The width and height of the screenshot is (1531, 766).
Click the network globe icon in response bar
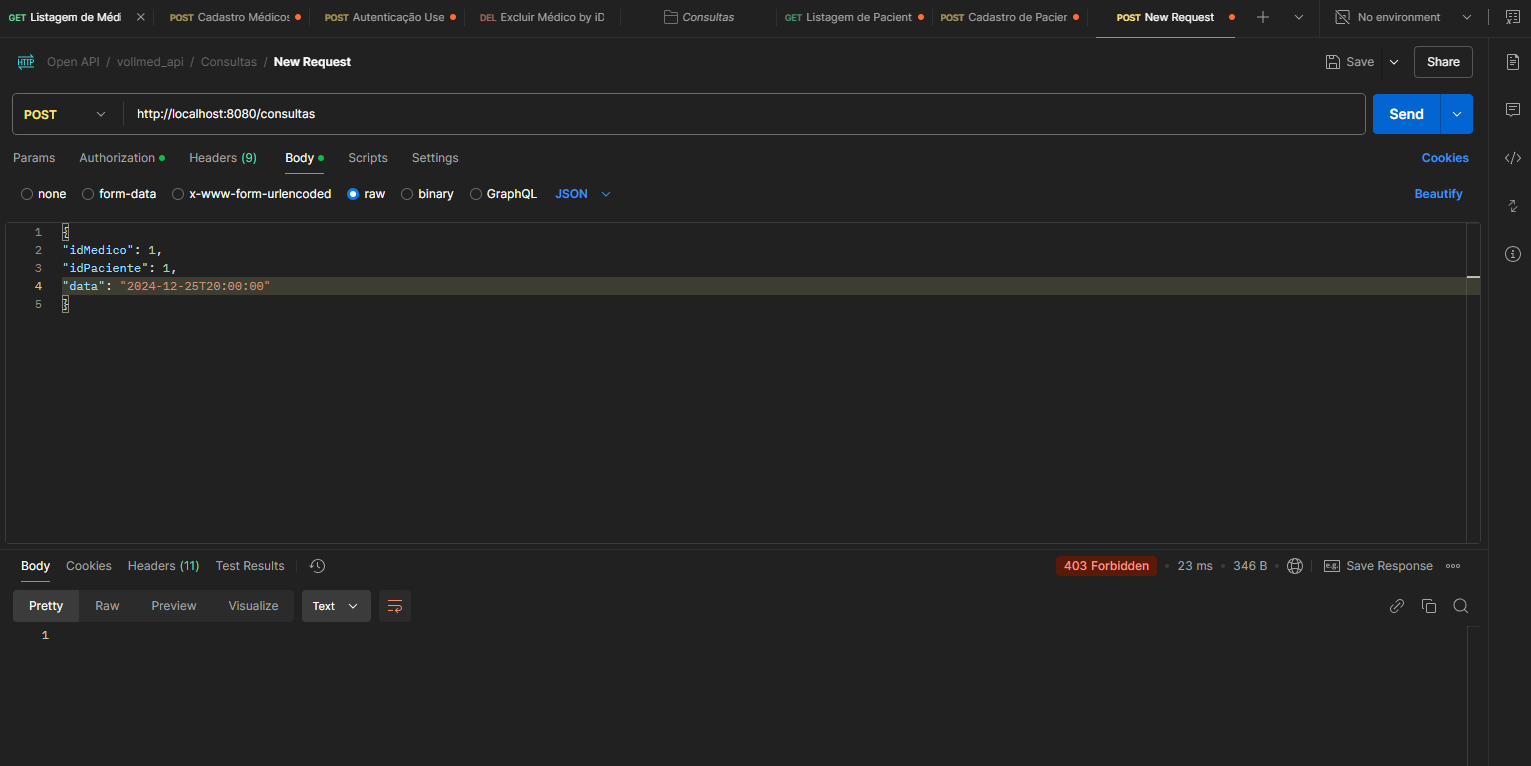coord(1295,566)
